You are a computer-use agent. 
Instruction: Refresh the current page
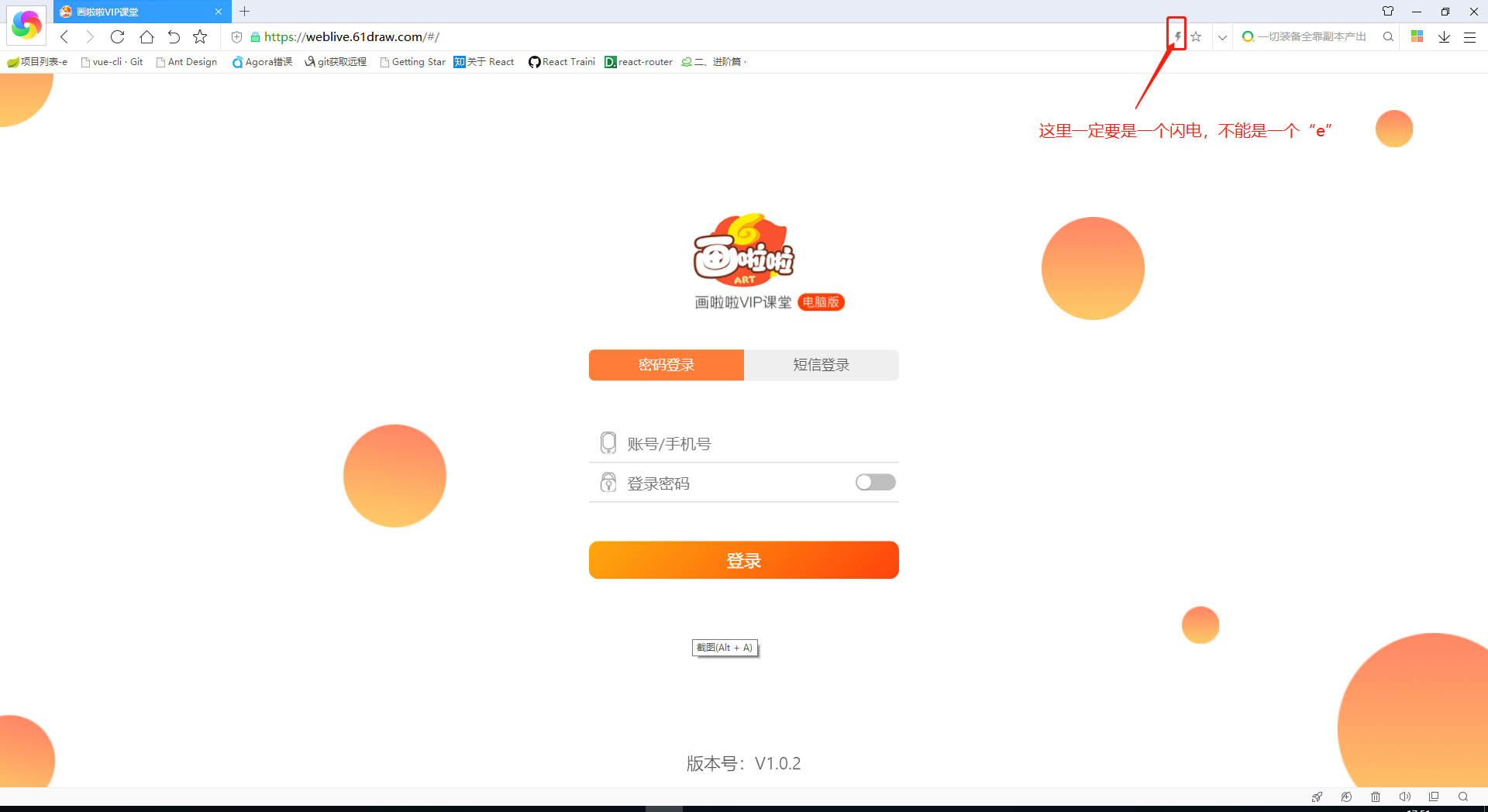117,36
